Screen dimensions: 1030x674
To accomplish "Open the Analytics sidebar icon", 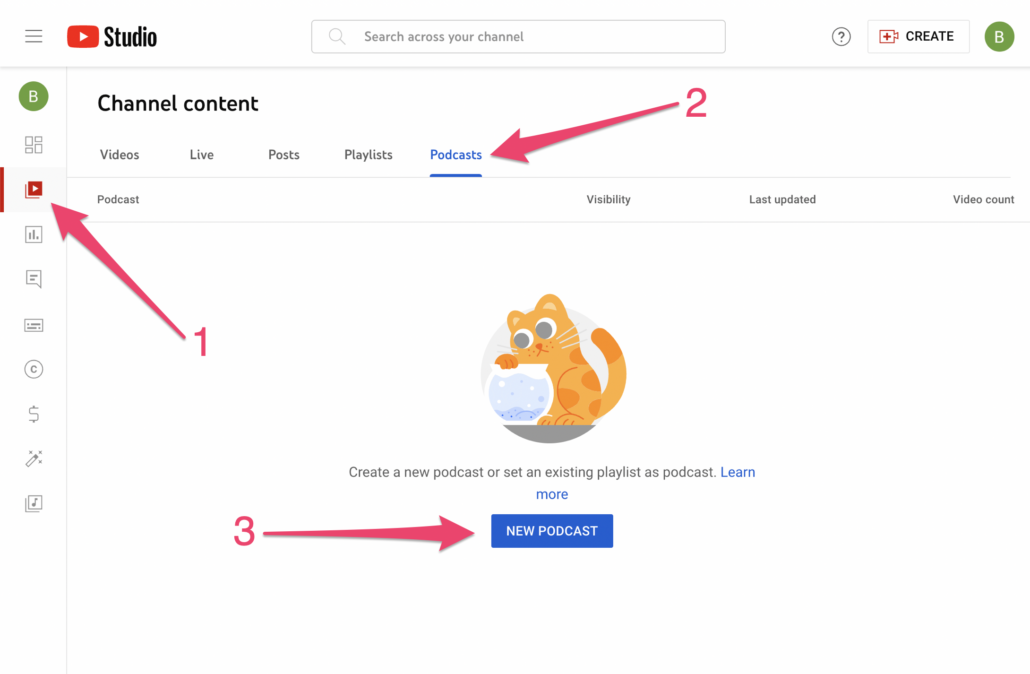I will point(34,234).
